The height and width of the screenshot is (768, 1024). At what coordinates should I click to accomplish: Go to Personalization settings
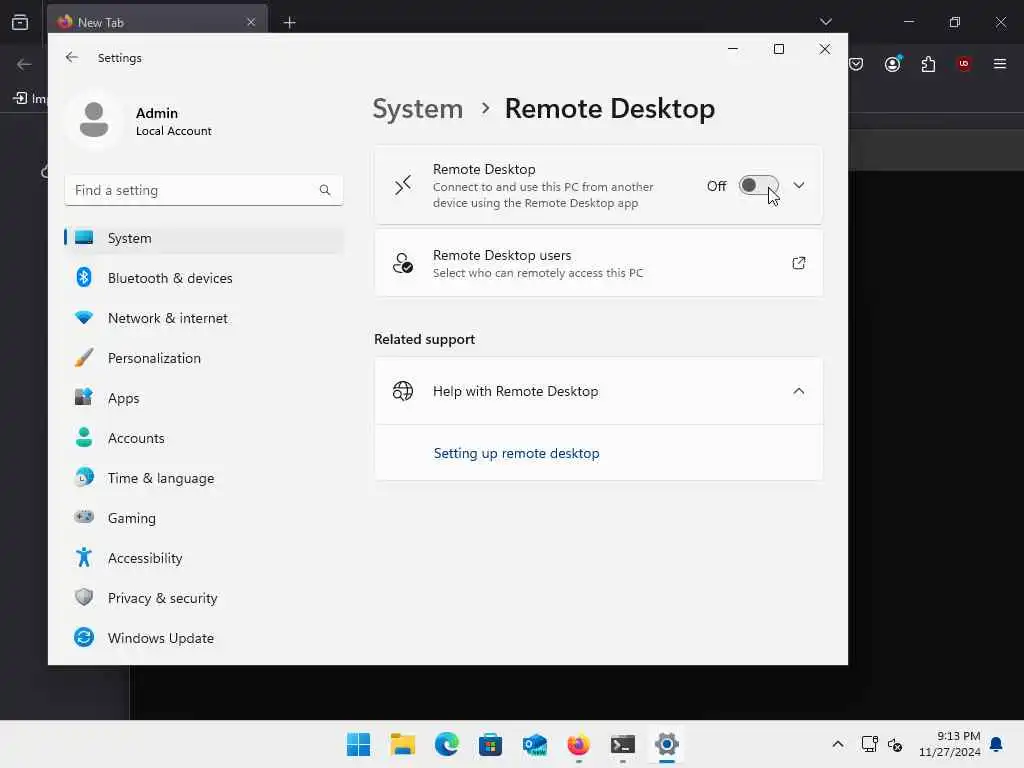pos(204,358)
